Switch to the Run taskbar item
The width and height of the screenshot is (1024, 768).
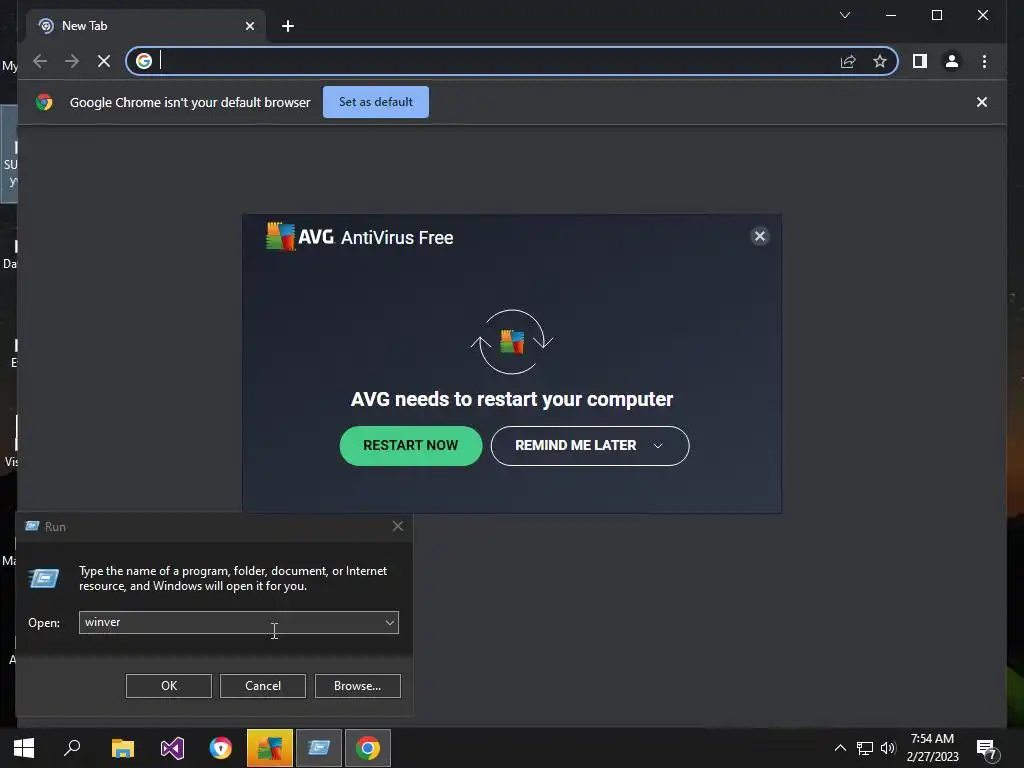tap(319, 748)
